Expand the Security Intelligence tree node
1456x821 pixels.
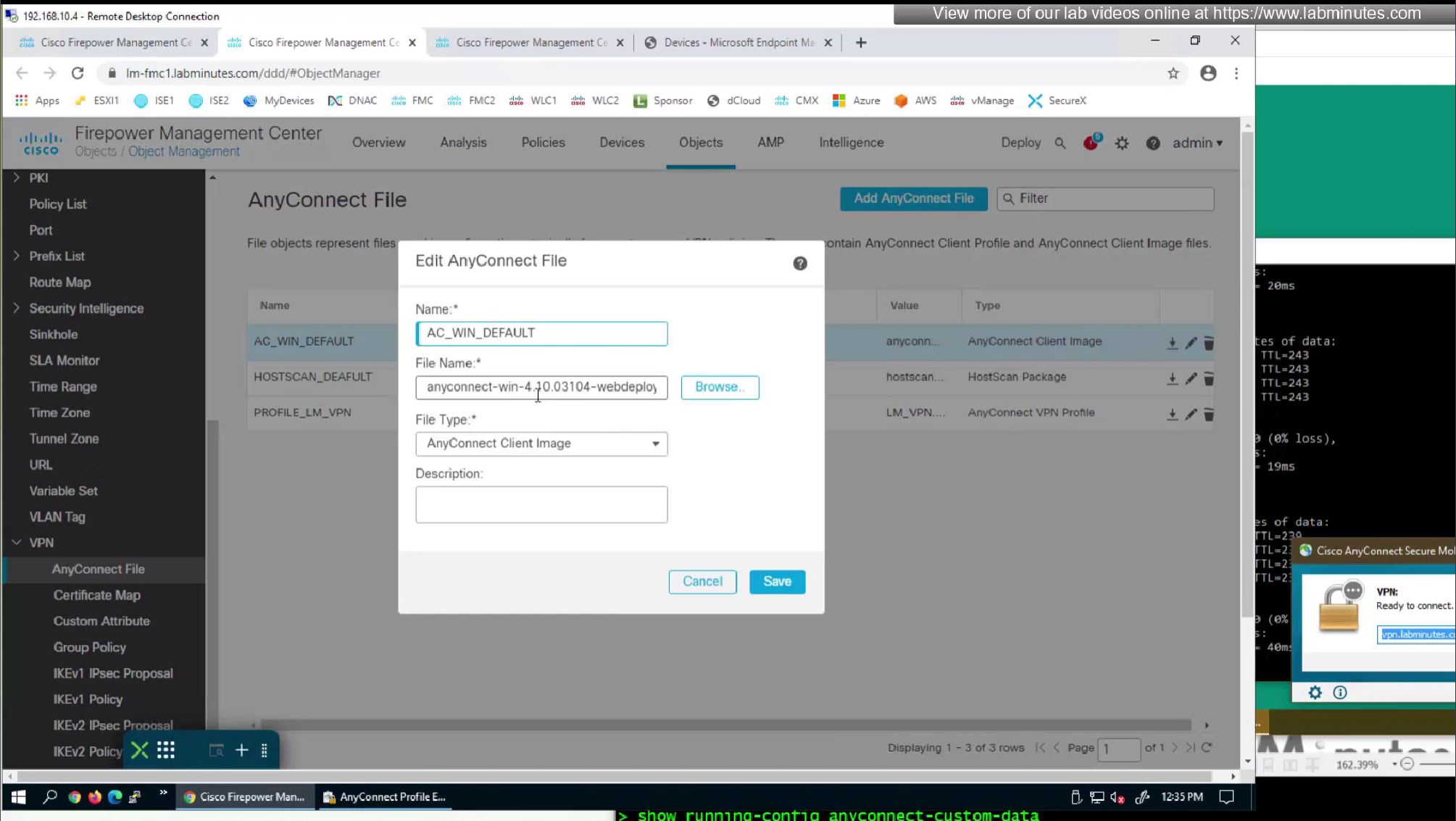pos(17,308)
